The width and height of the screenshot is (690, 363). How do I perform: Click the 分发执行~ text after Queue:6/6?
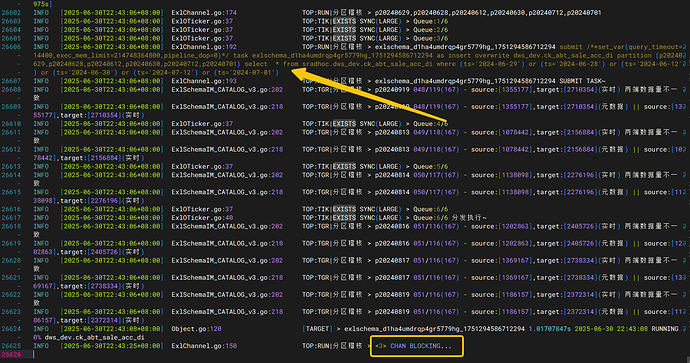pos(469,218)
